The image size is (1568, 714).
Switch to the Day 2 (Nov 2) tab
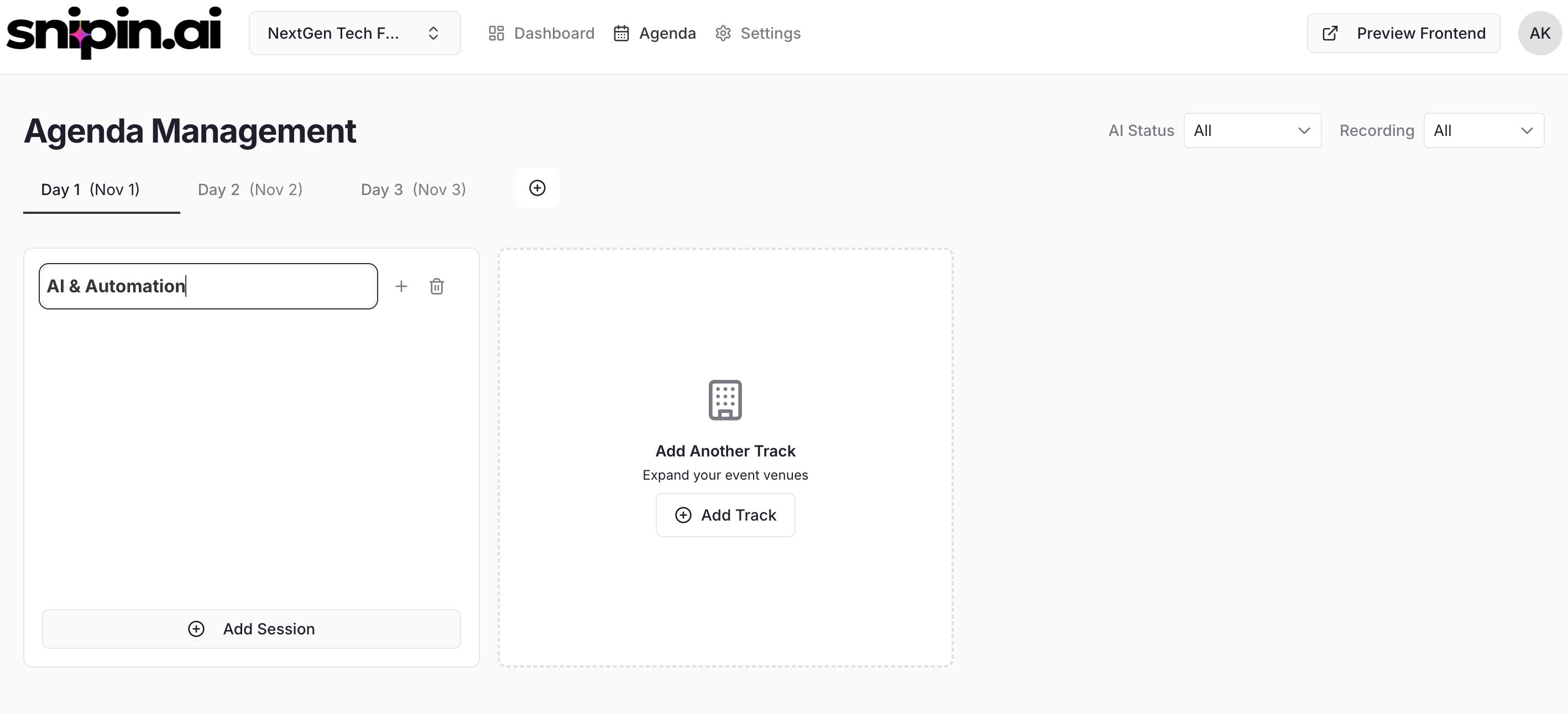[250, 189]
